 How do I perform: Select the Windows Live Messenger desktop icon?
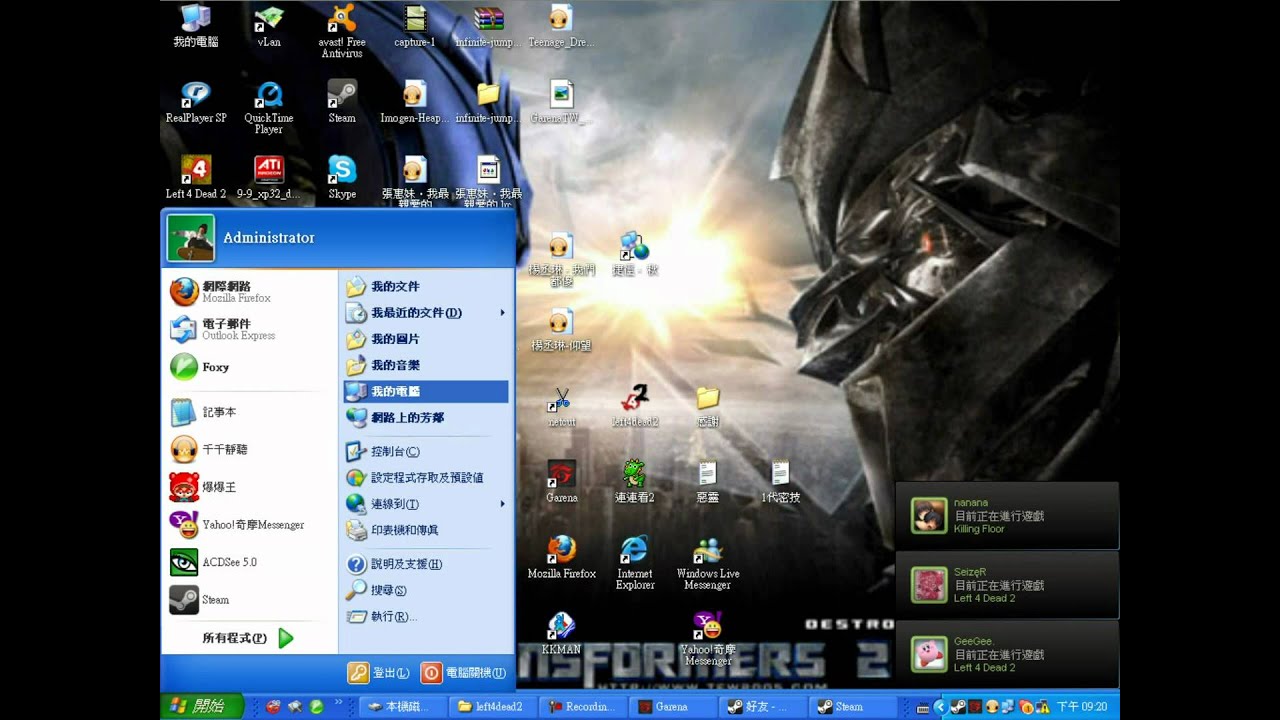(x=708, y=563)
